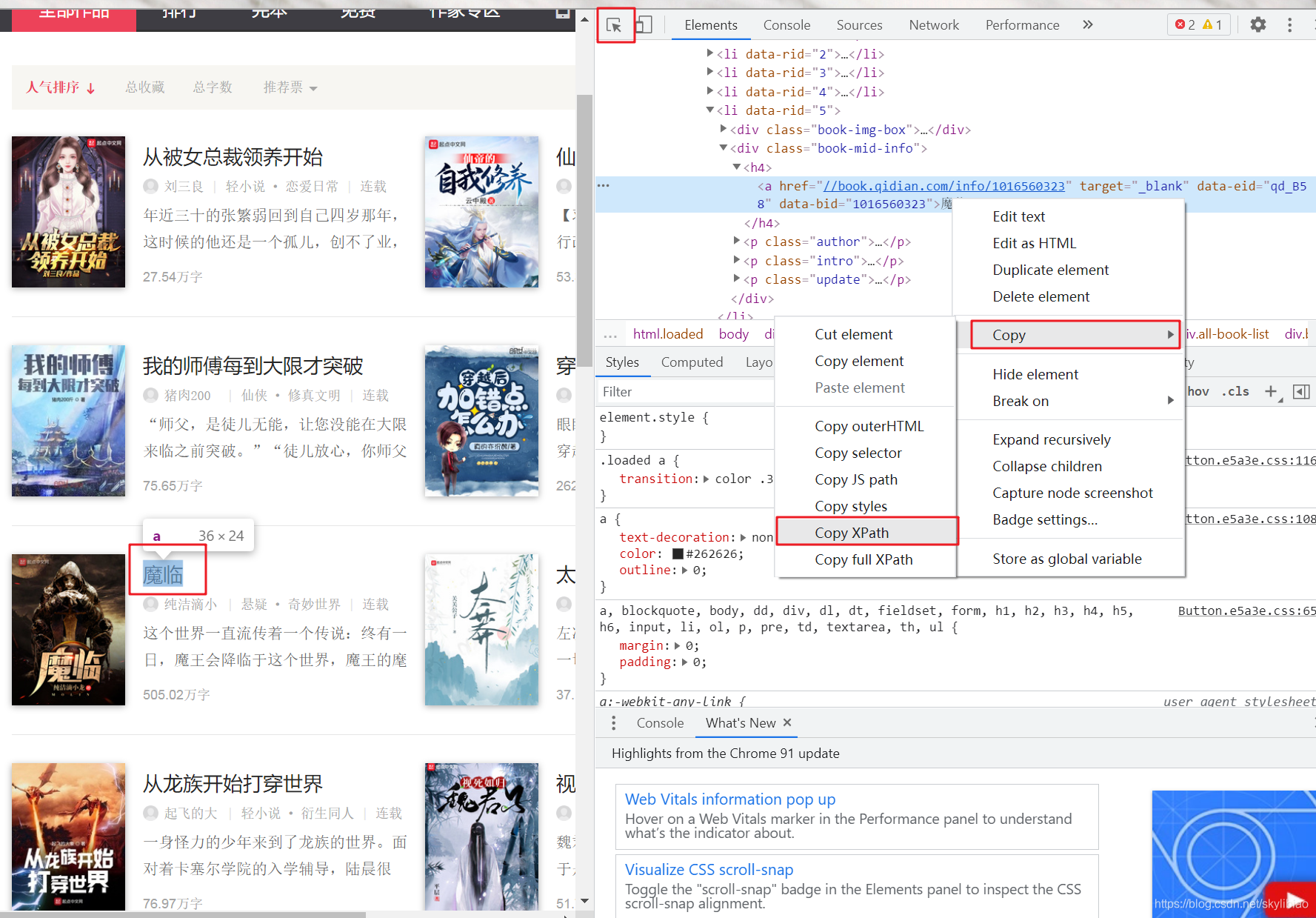1316x918 pixels.
Task: Click the highlighted 魔临 book title
Action: pyautogui.click(x=163, y=574)
